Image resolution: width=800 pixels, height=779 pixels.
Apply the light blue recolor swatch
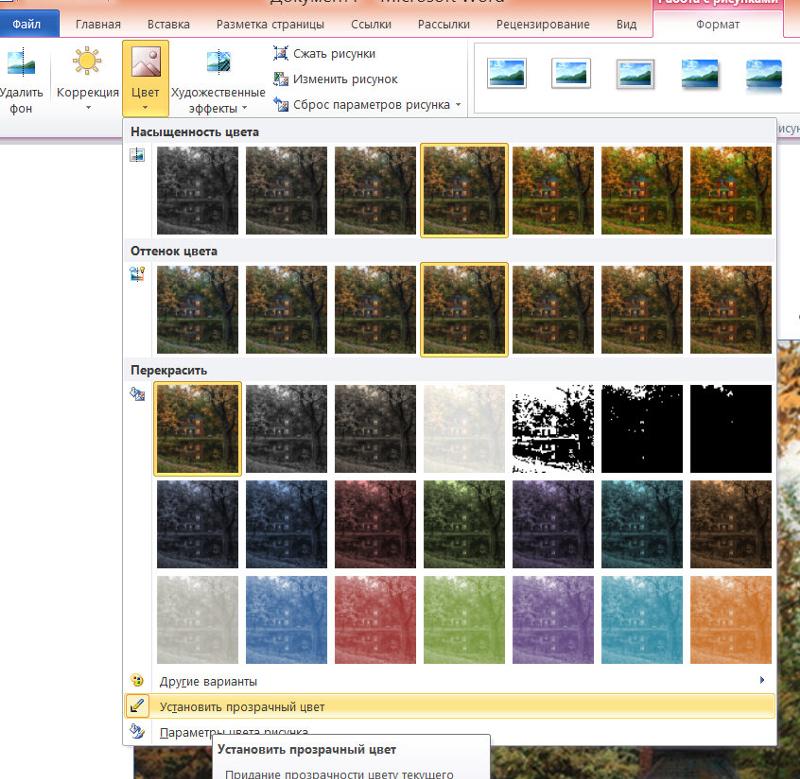coord(286,620)
